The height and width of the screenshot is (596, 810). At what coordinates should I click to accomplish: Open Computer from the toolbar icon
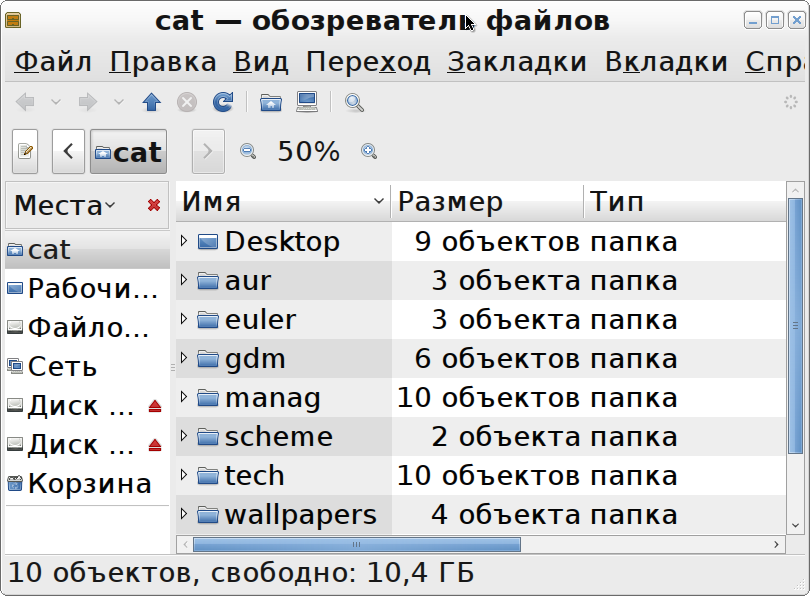click(307, 102)
